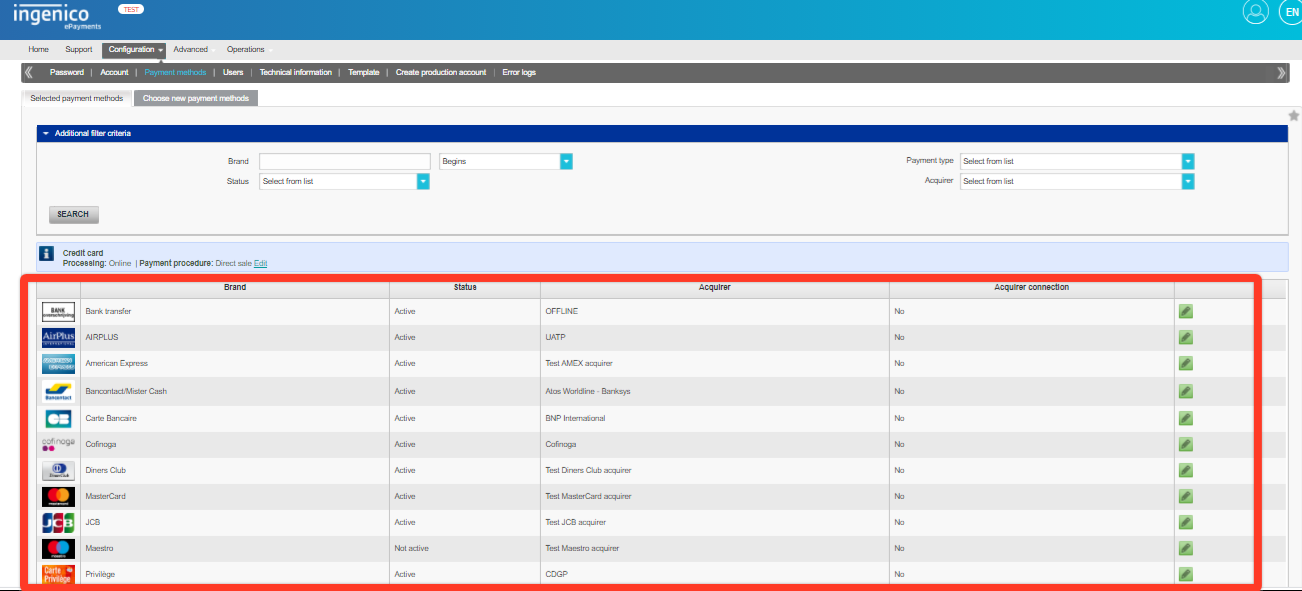
Task: Switch to Selected payment methods tab
Action: pyautogui.click(x=76, y=99)
